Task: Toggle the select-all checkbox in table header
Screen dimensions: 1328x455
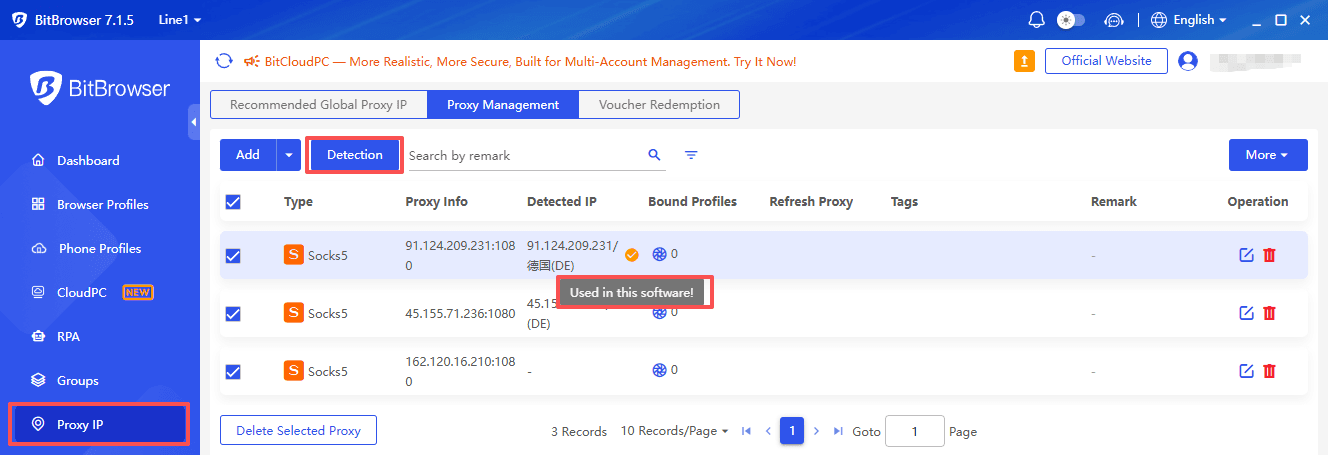Action: point(233,202)
